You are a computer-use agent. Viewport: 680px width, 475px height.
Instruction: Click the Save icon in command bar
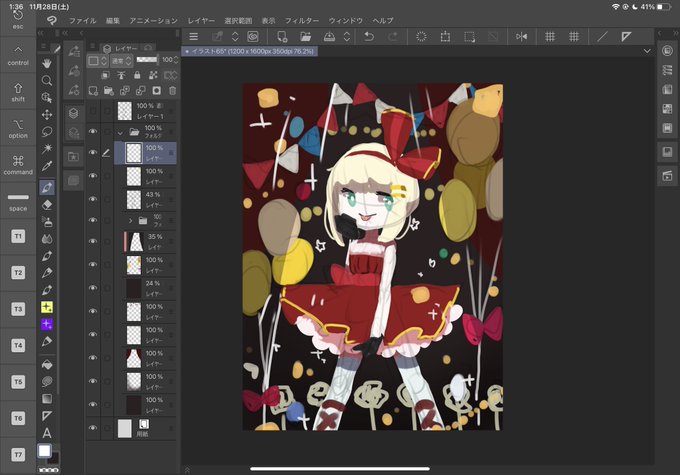pos(329,37)
